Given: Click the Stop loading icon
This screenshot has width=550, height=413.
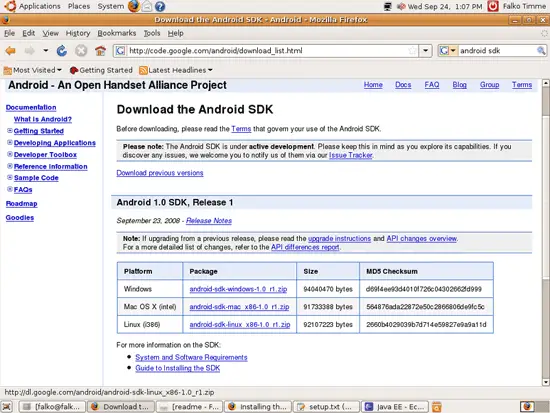Looking at the screenshot, I should [x=81, y=51].
